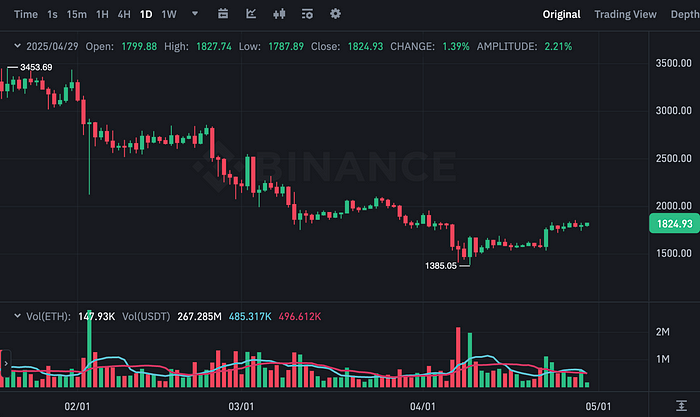Click the 1500.00 price axis label

(x=673, y=253)
